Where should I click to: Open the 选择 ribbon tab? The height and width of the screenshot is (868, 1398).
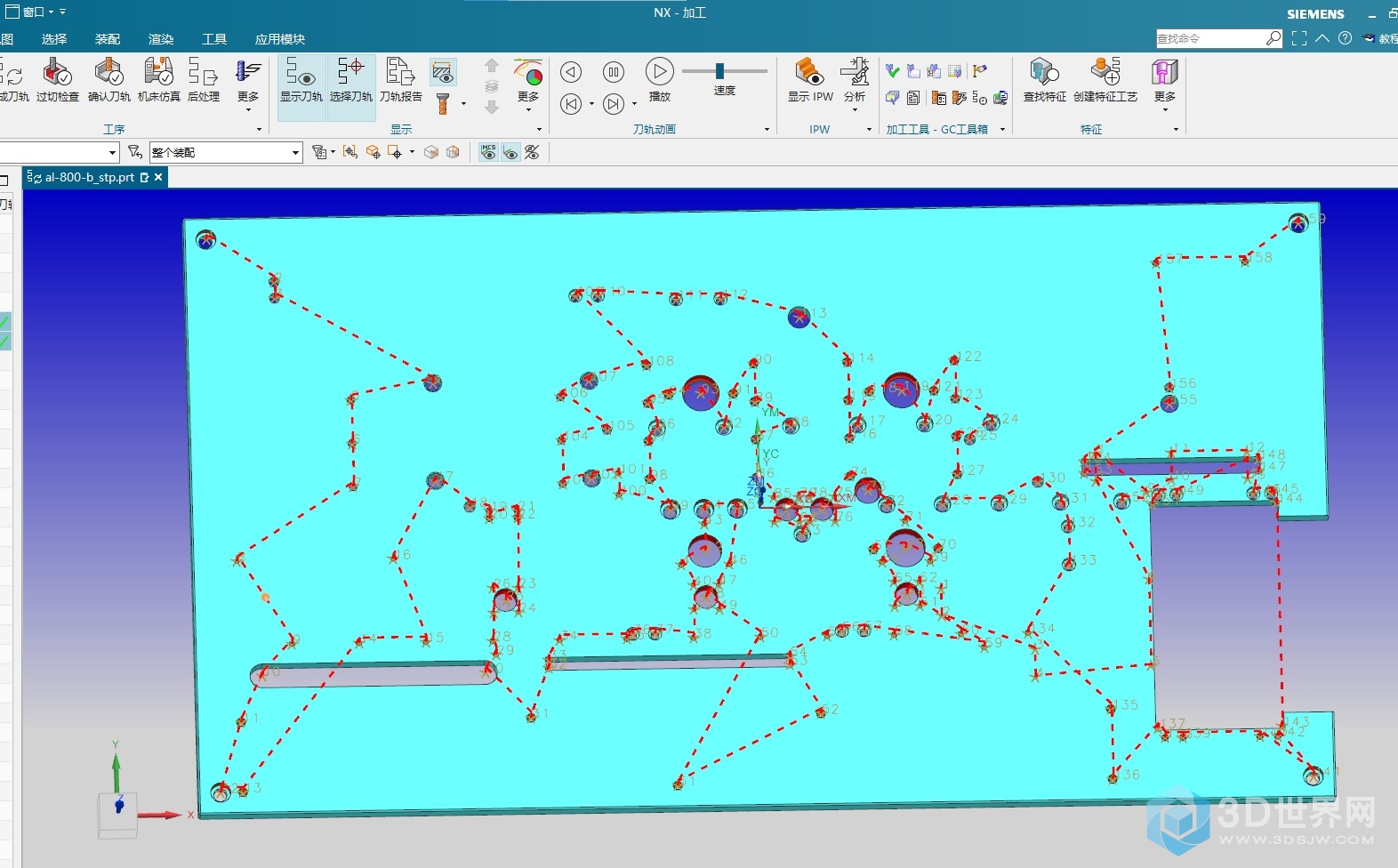[54, 39]
